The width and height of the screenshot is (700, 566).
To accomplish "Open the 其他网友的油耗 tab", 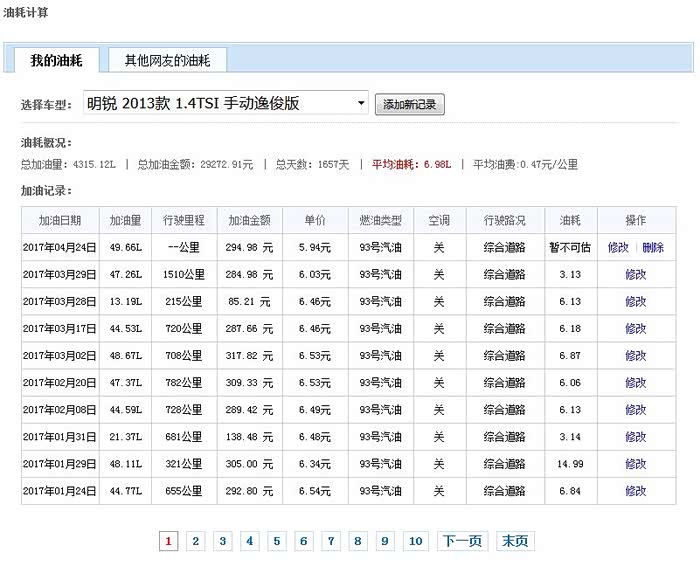I will (167, 60).
